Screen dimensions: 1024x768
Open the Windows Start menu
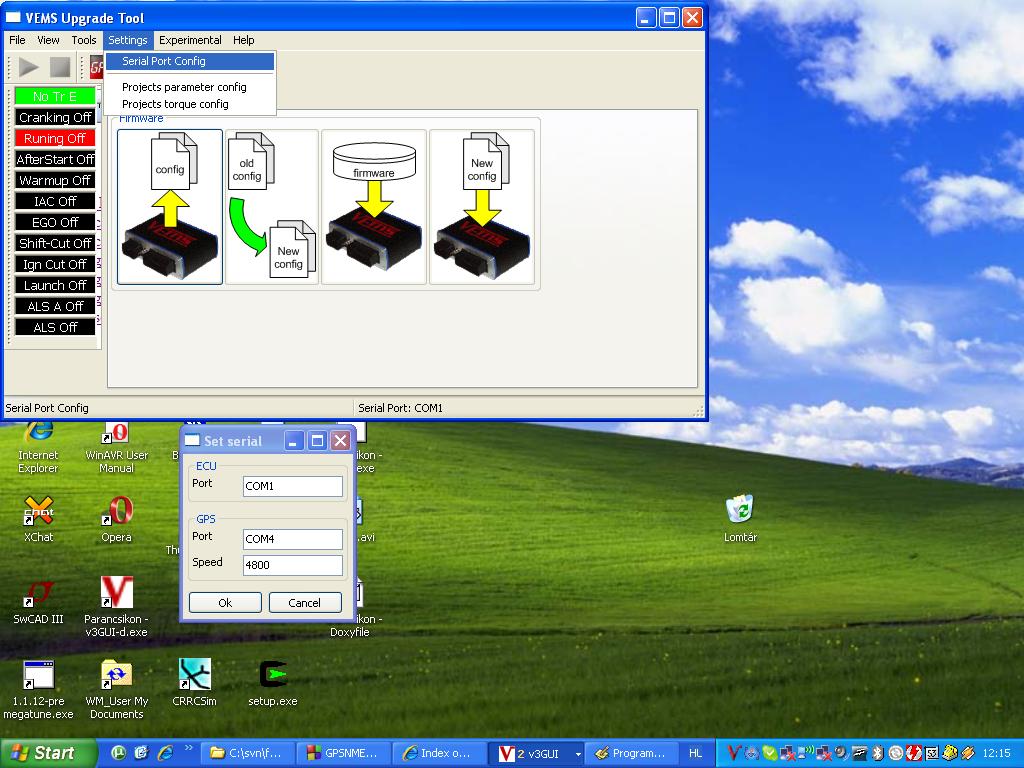(x=48, y=753)
